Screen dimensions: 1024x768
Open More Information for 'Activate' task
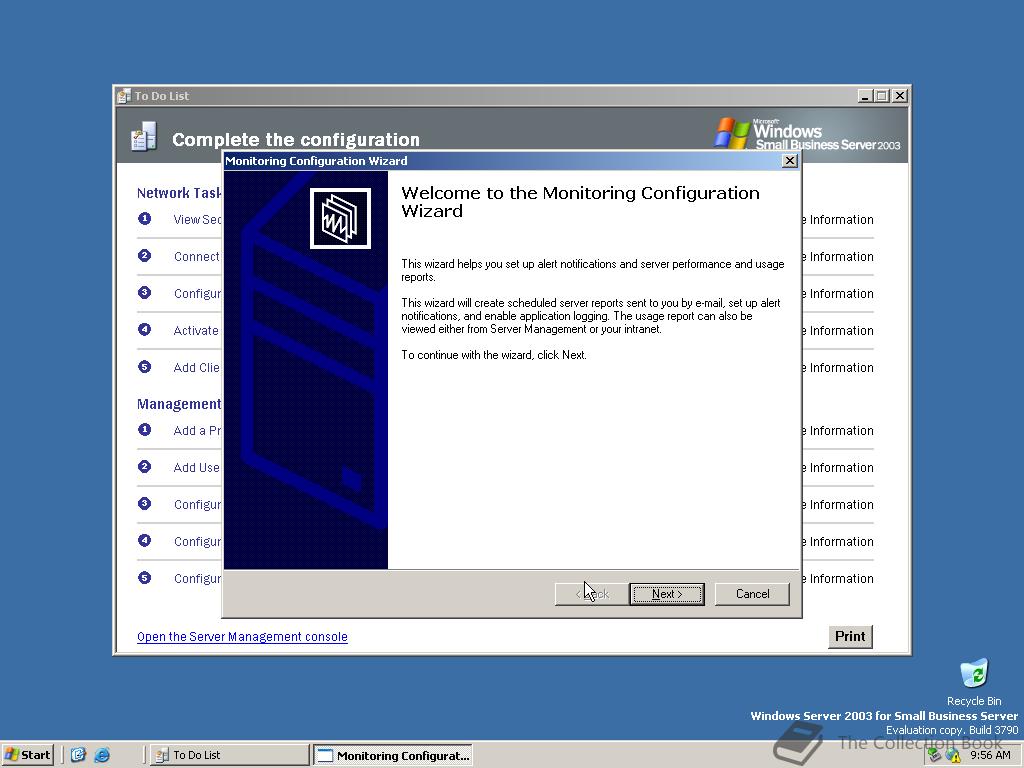pyautogui.click(x=838, y=330)
